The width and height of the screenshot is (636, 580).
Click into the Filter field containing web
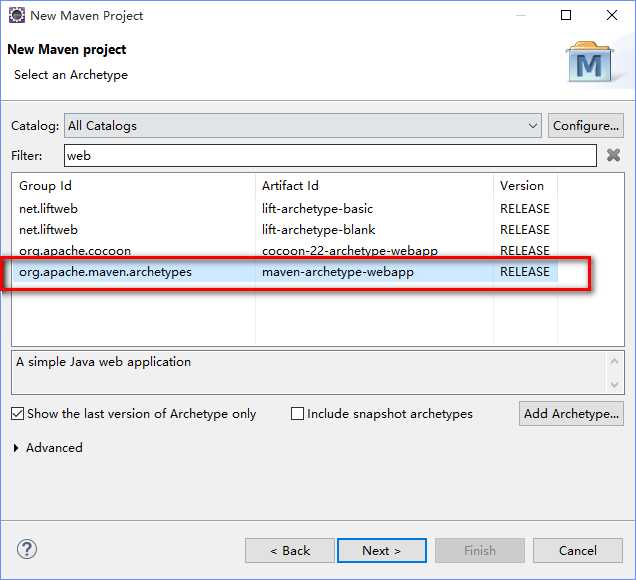pos(330,155)
